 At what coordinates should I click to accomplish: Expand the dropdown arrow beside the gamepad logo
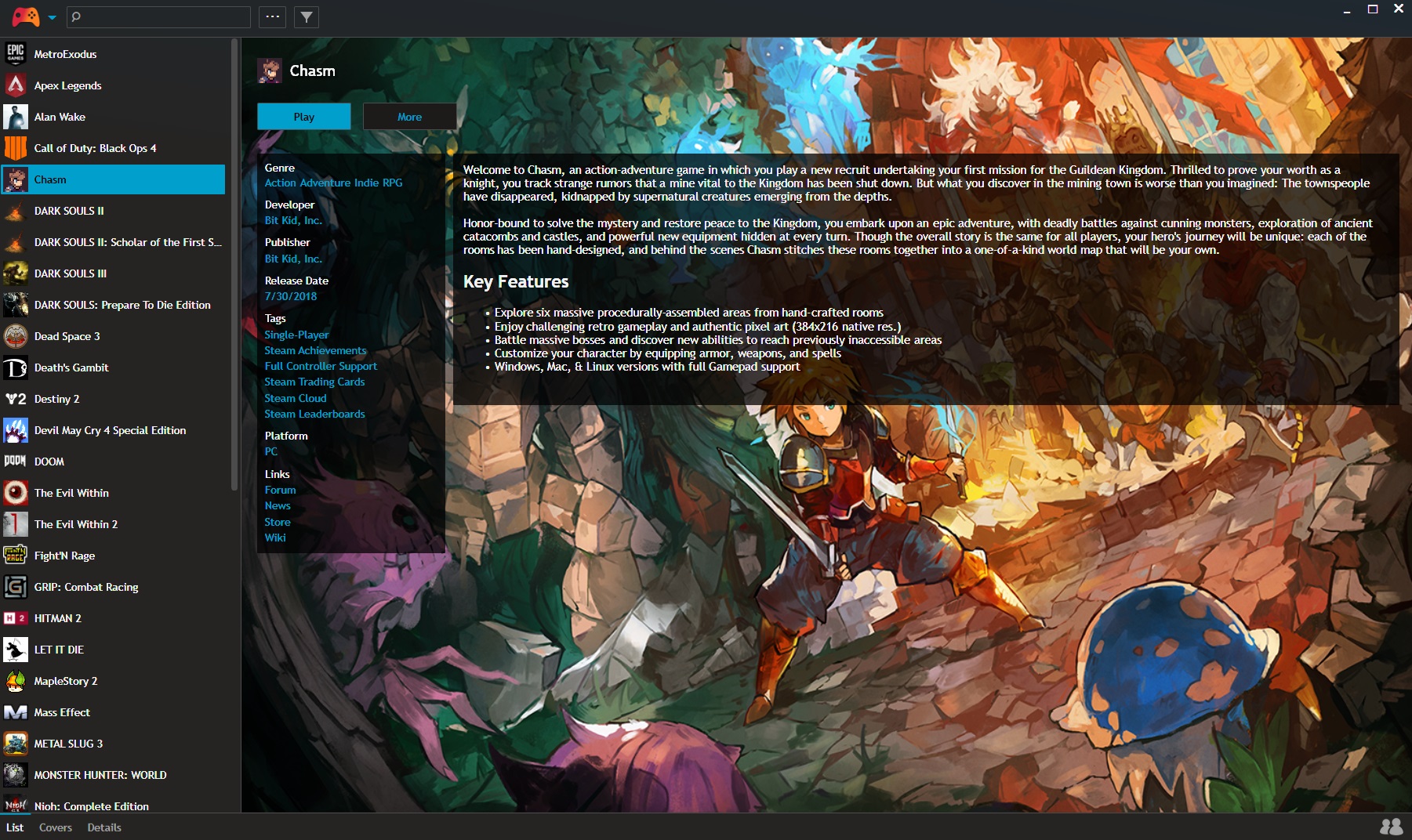[x=52, y=17]
